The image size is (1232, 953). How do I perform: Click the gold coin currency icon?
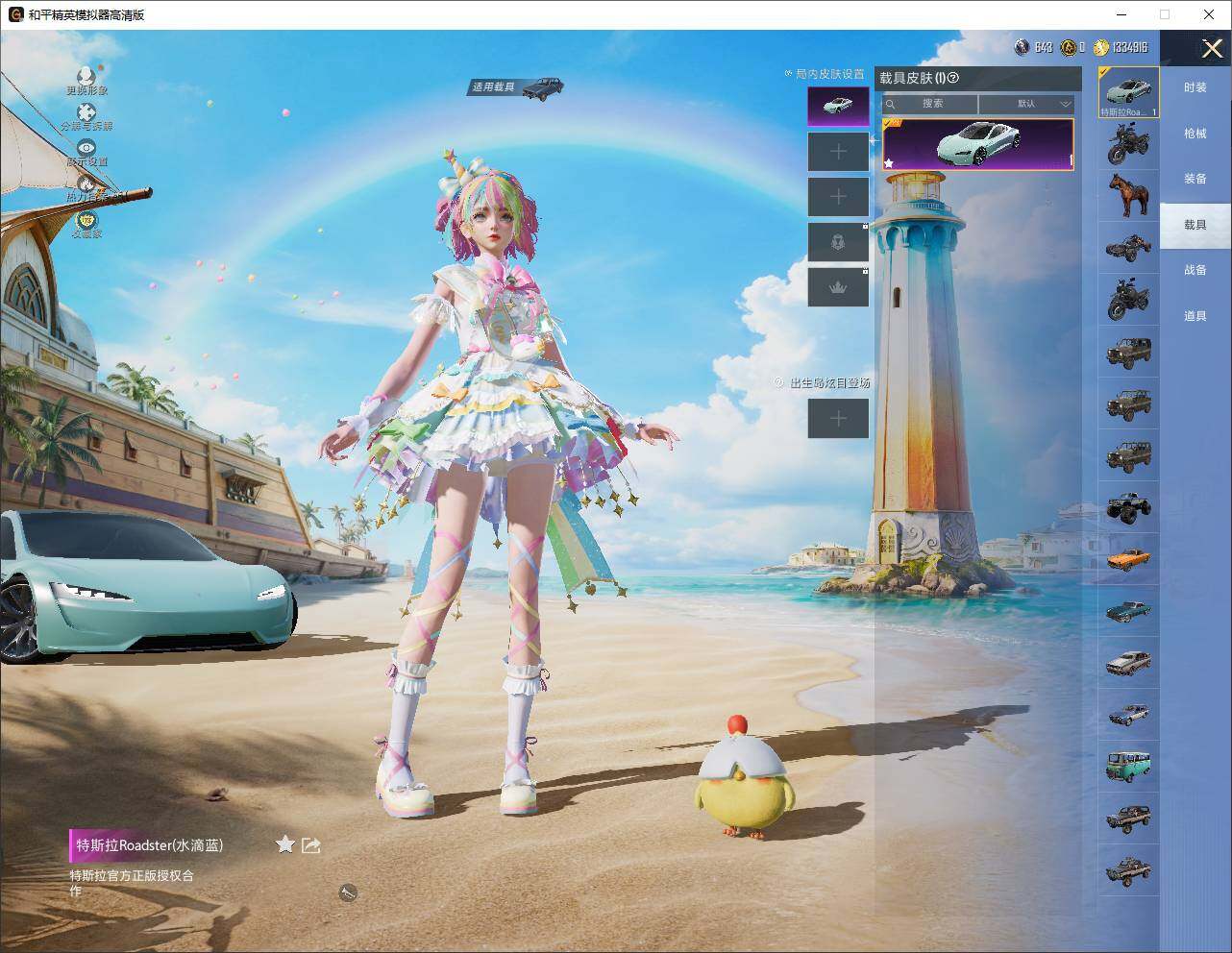pyautogui.click(x=1100, y=47)
